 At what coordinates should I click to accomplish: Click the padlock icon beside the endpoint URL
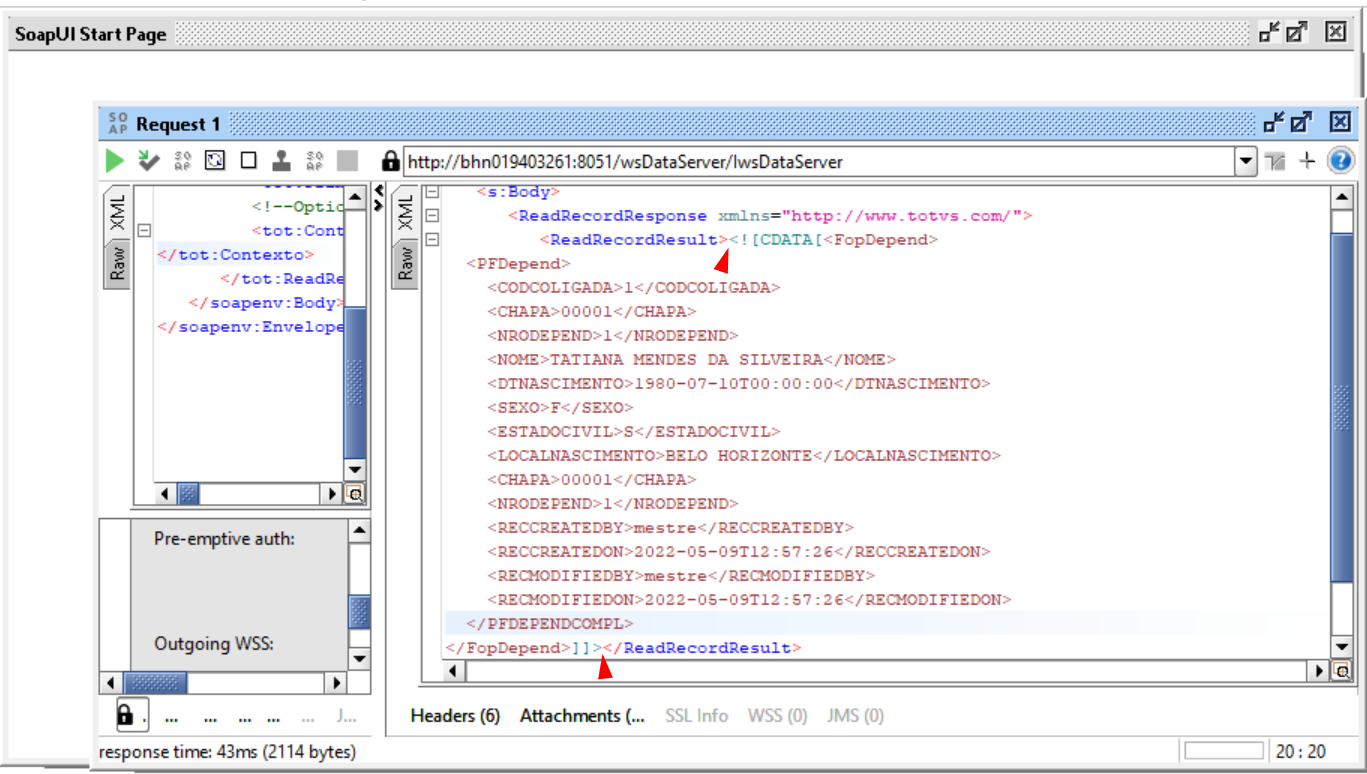click(390, 160)
